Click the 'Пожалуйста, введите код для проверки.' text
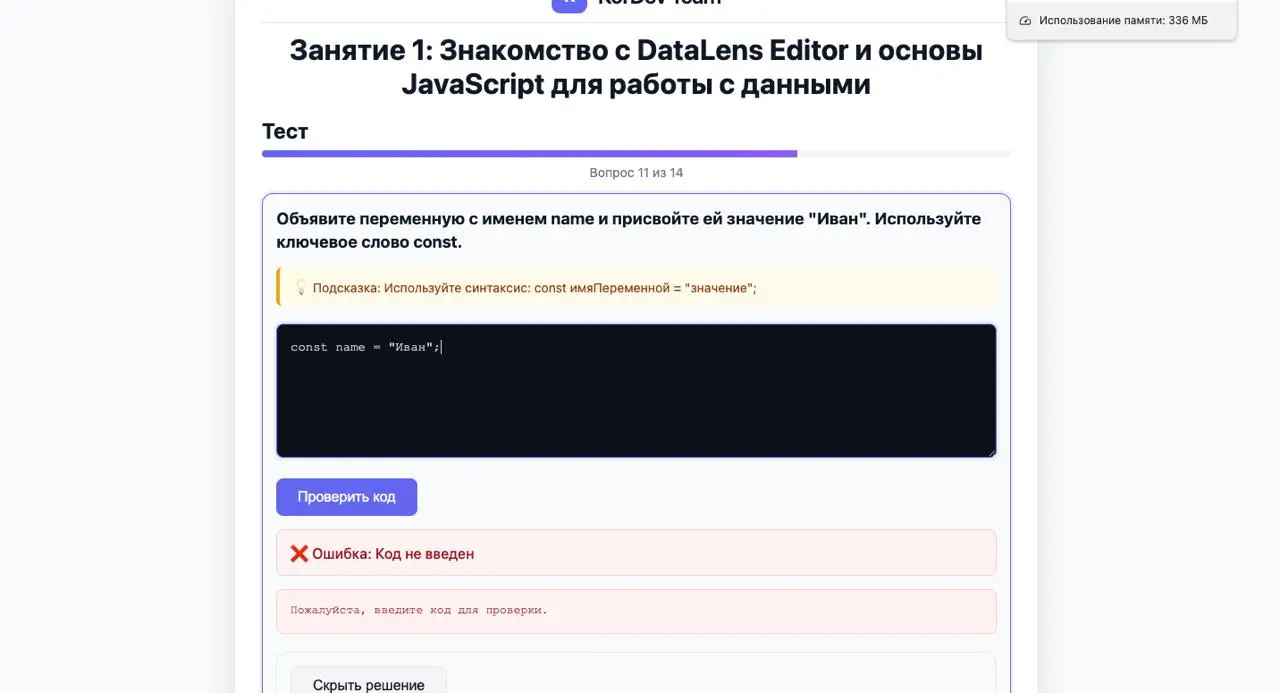 419,610
